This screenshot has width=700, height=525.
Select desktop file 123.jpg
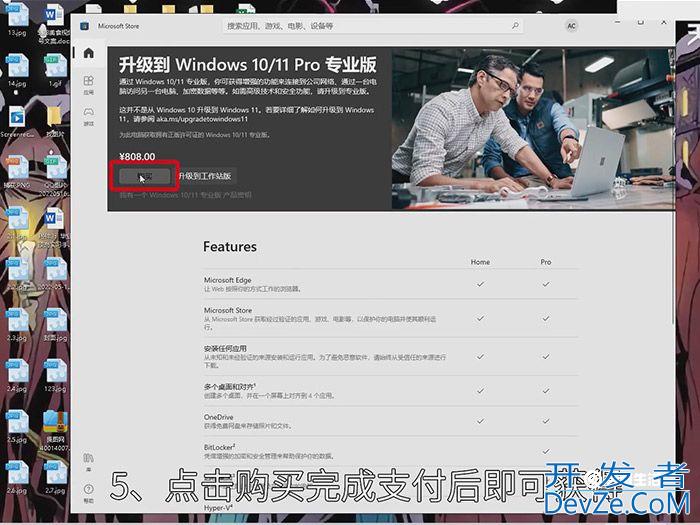pyautogui.click(x=55, y=375)
